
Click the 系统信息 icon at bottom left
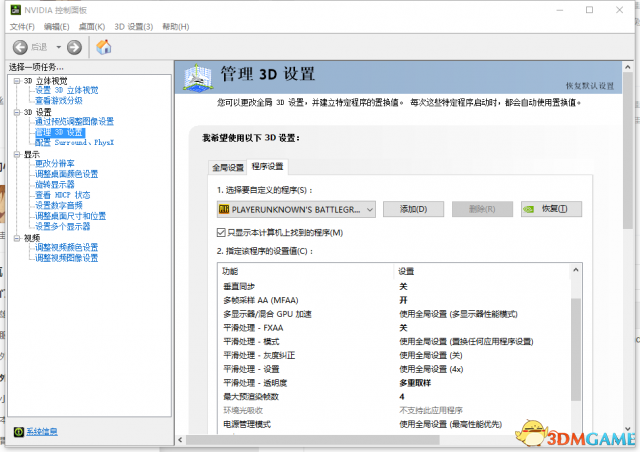coord(18,432)
